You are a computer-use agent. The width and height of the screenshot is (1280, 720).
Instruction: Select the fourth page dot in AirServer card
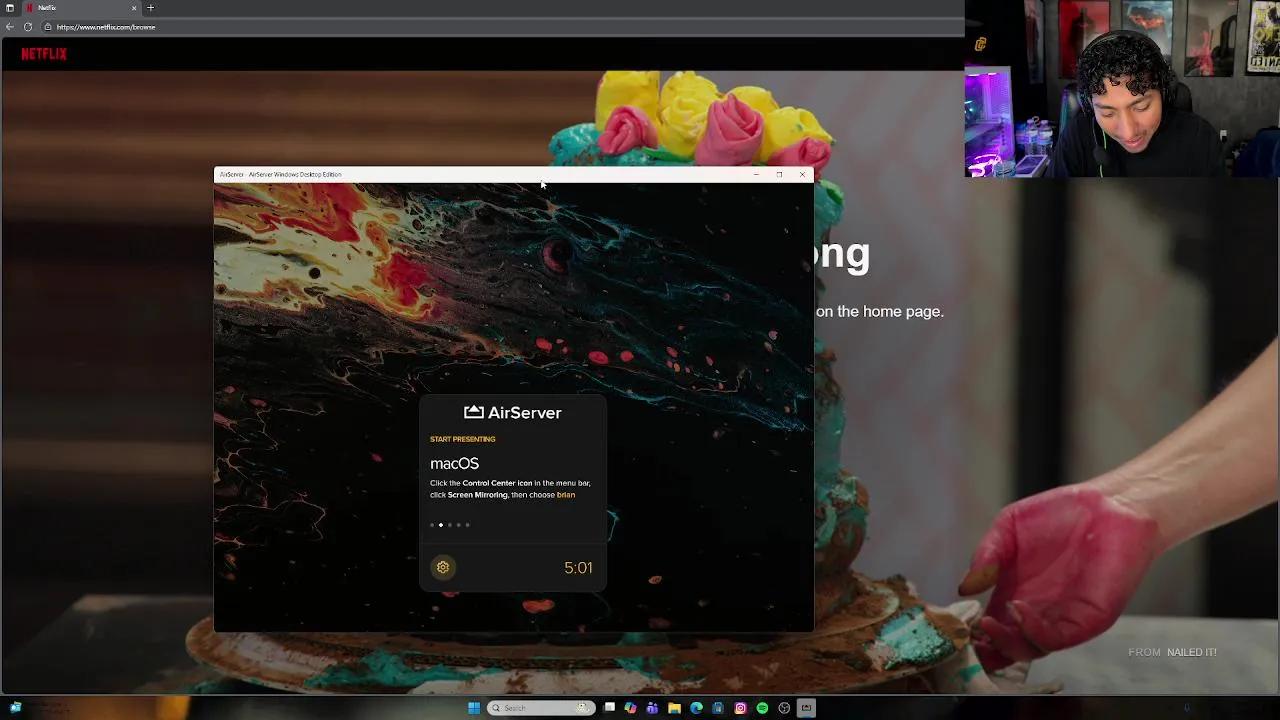point(458,525)
